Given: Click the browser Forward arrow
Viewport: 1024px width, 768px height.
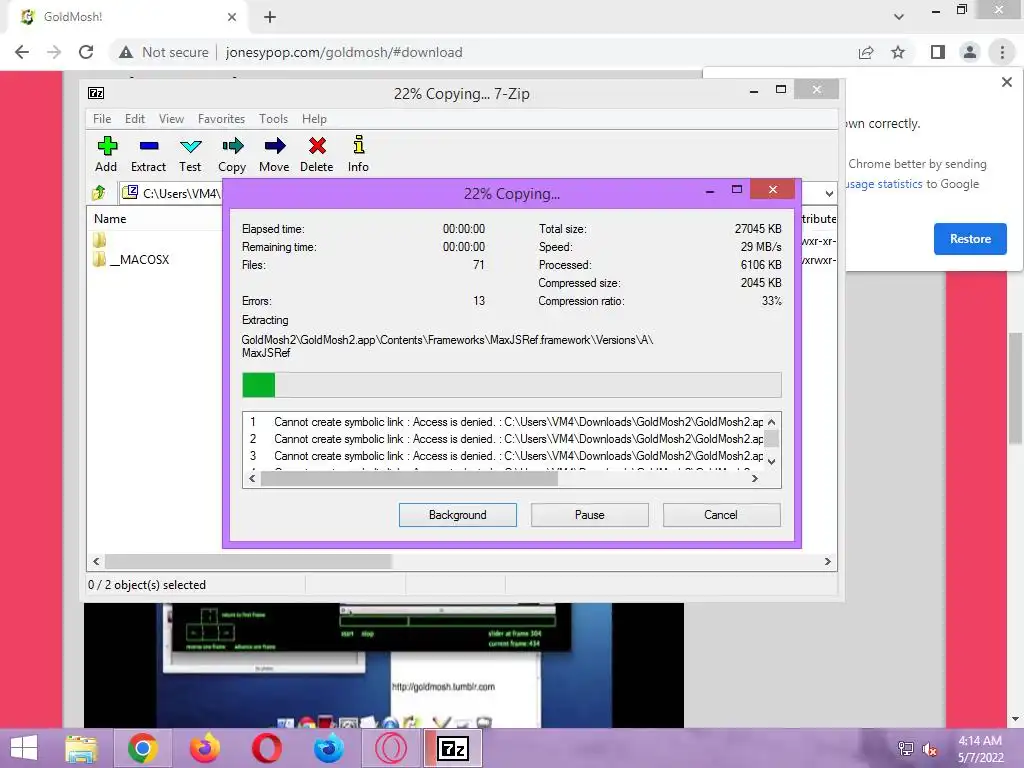Looking at the screenshot, I should pyautogui.click(x=54, y=52).
